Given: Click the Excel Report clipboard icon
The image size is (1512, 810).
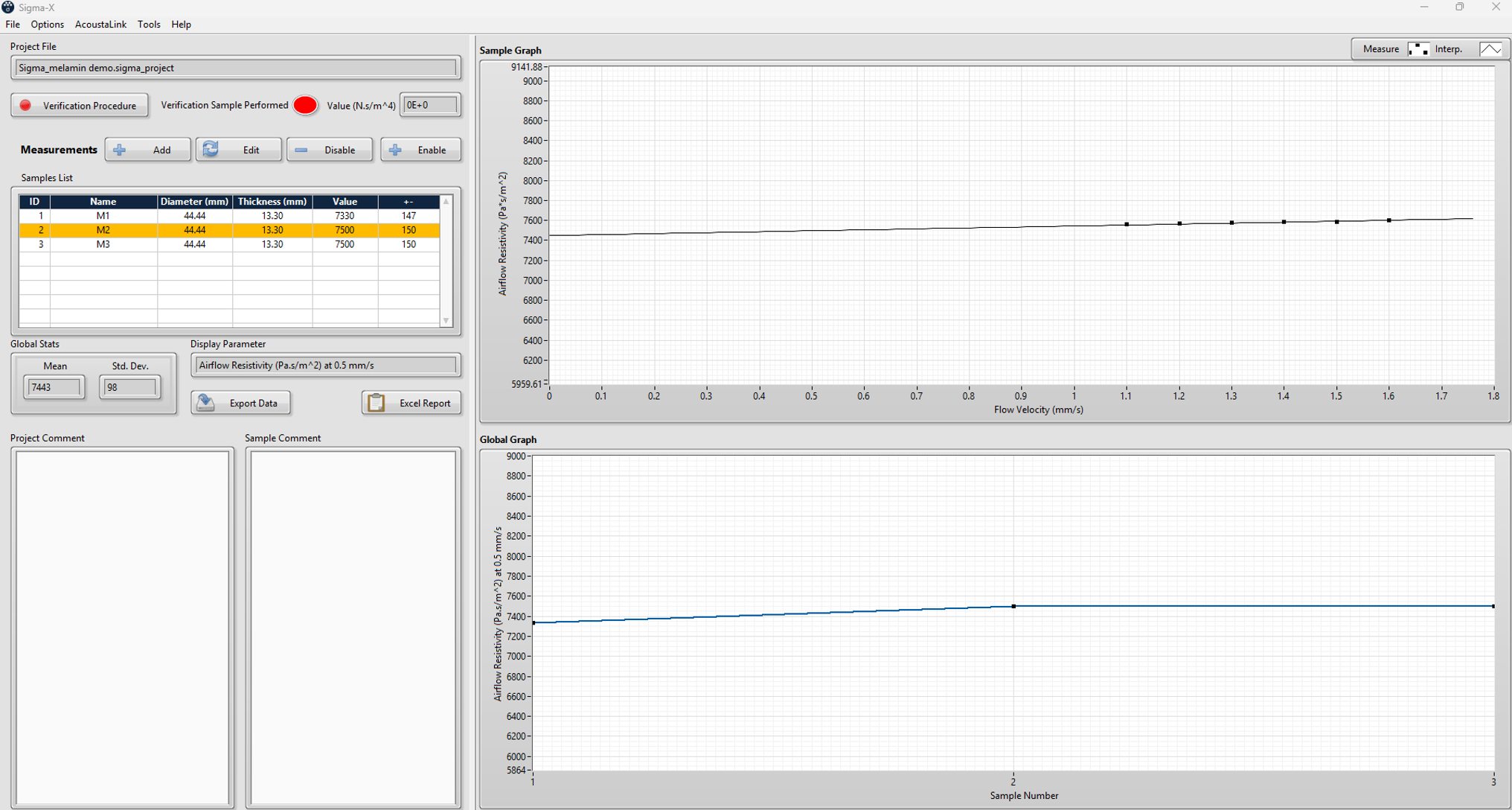Looking at the screenshot, I should [x=377, y=403].
